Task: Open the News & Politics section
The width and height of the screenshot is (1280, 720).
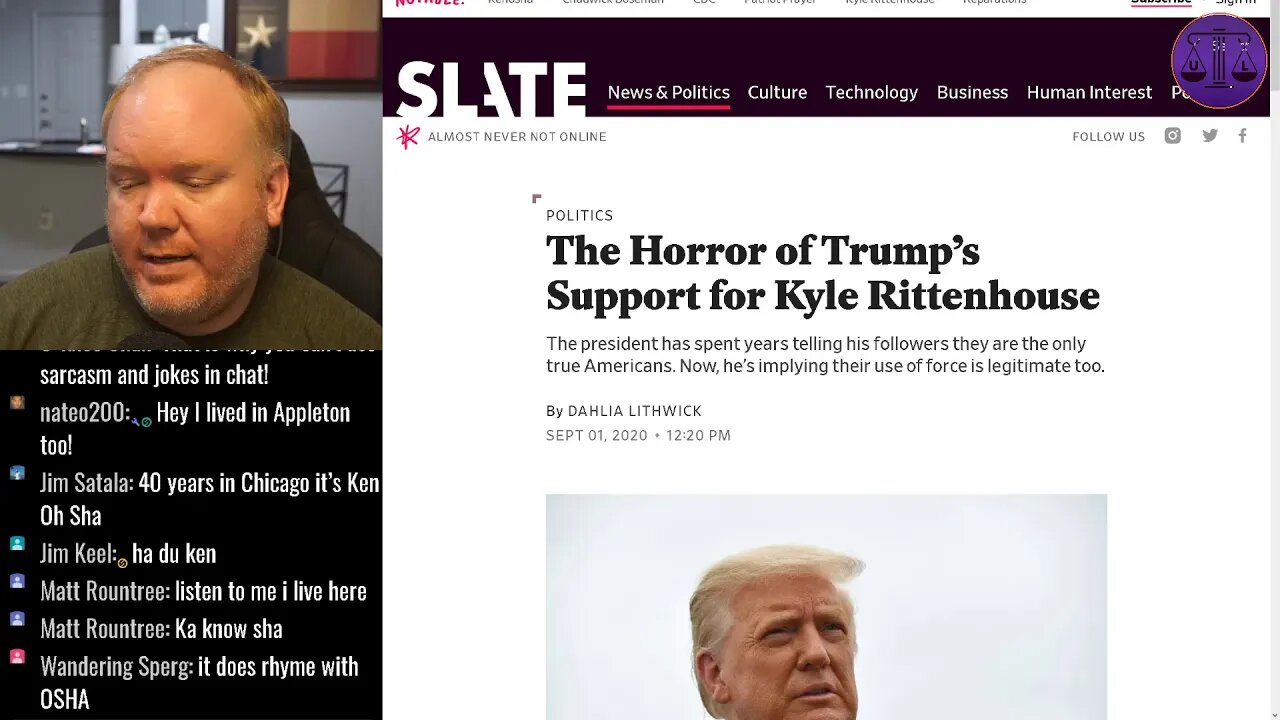Action: [x=669, y=92]
